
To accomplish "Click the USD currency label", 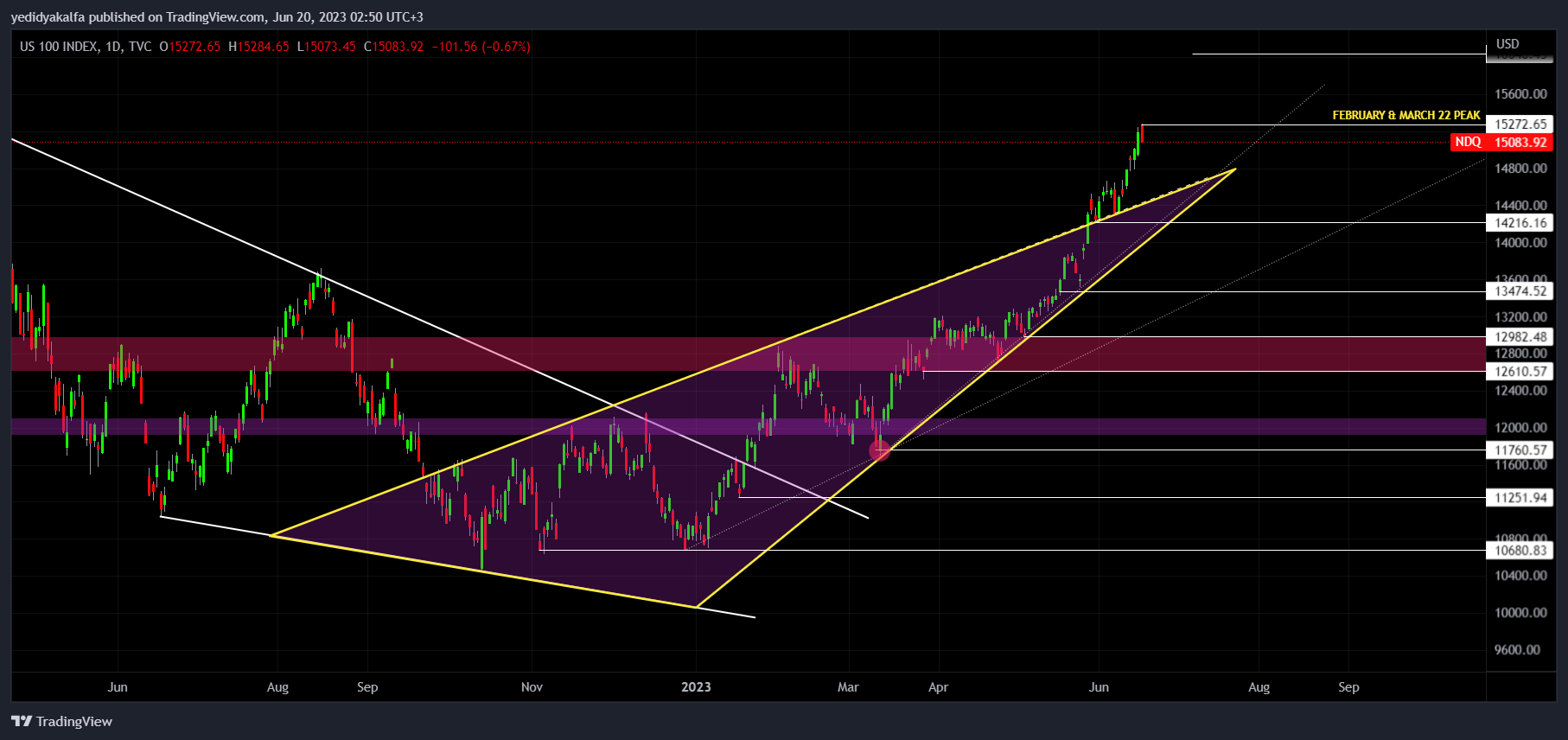I will point(1507,44).
